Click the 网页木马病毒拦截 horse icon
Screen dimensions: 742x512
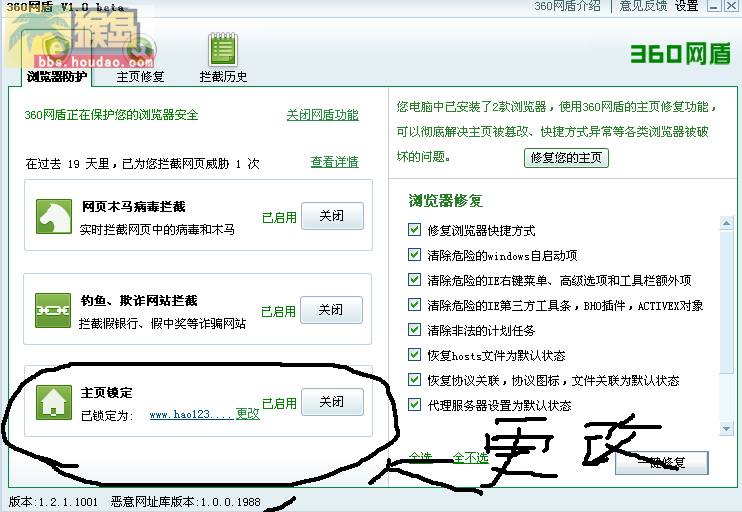[54, 216]
